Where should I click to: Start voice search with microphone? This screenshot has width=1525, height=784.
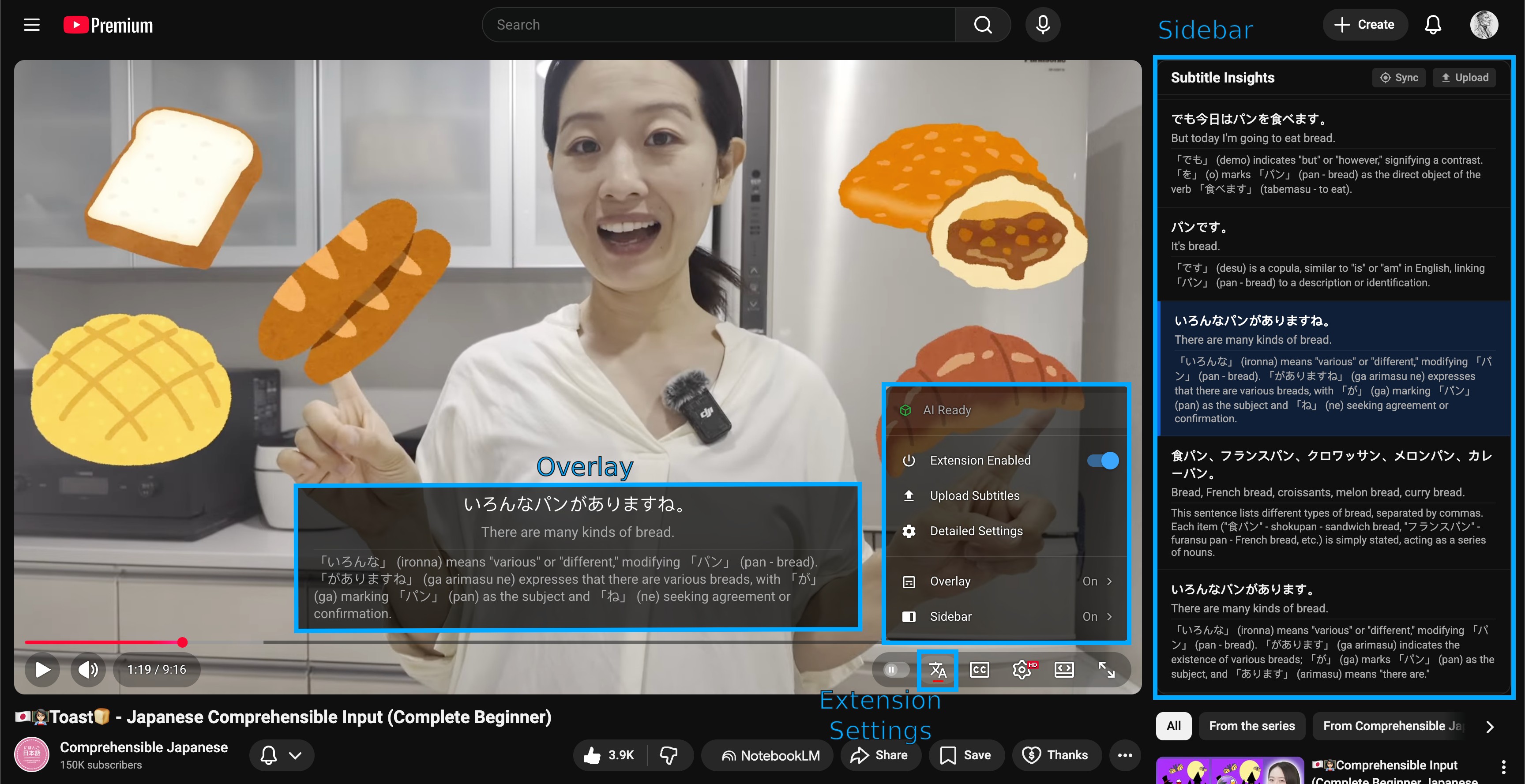(1043, 25)
